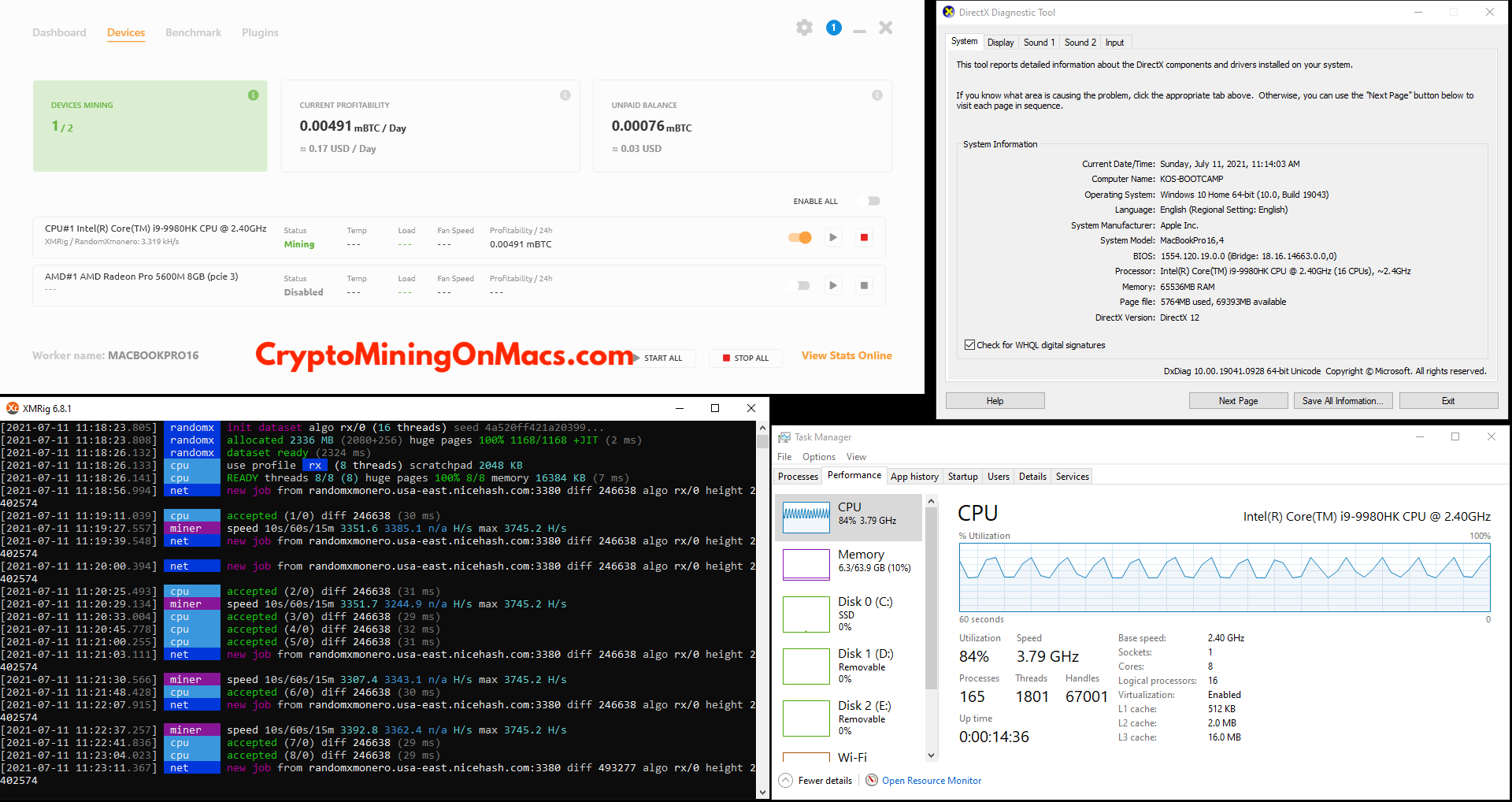Open the View Stats Online link

tap(847, 355)
